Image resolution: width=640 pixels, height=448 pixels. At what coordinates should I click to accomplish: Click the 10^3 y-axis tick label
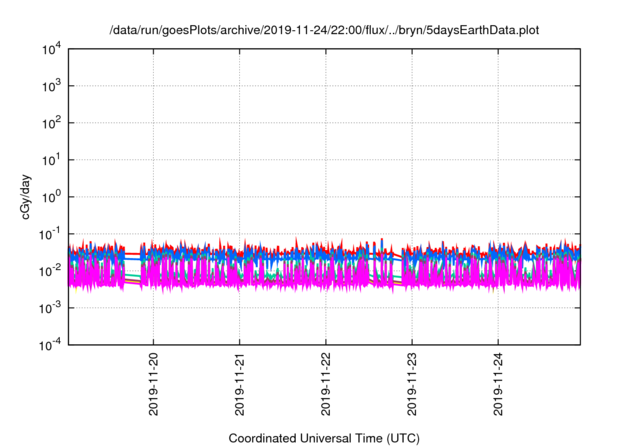50,87
